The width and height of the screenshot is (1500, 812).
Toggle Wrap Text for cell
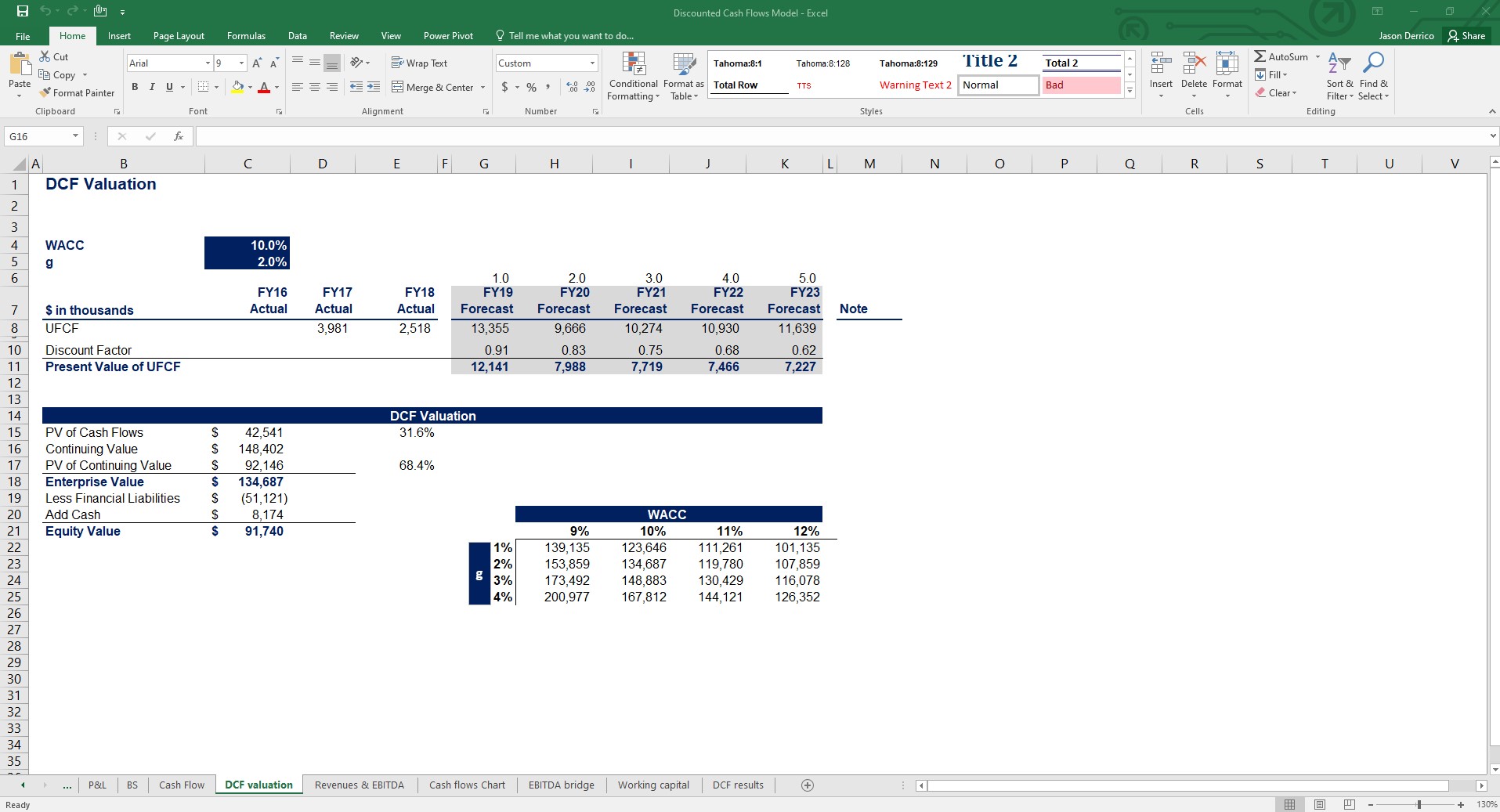[x=420, y=63]
